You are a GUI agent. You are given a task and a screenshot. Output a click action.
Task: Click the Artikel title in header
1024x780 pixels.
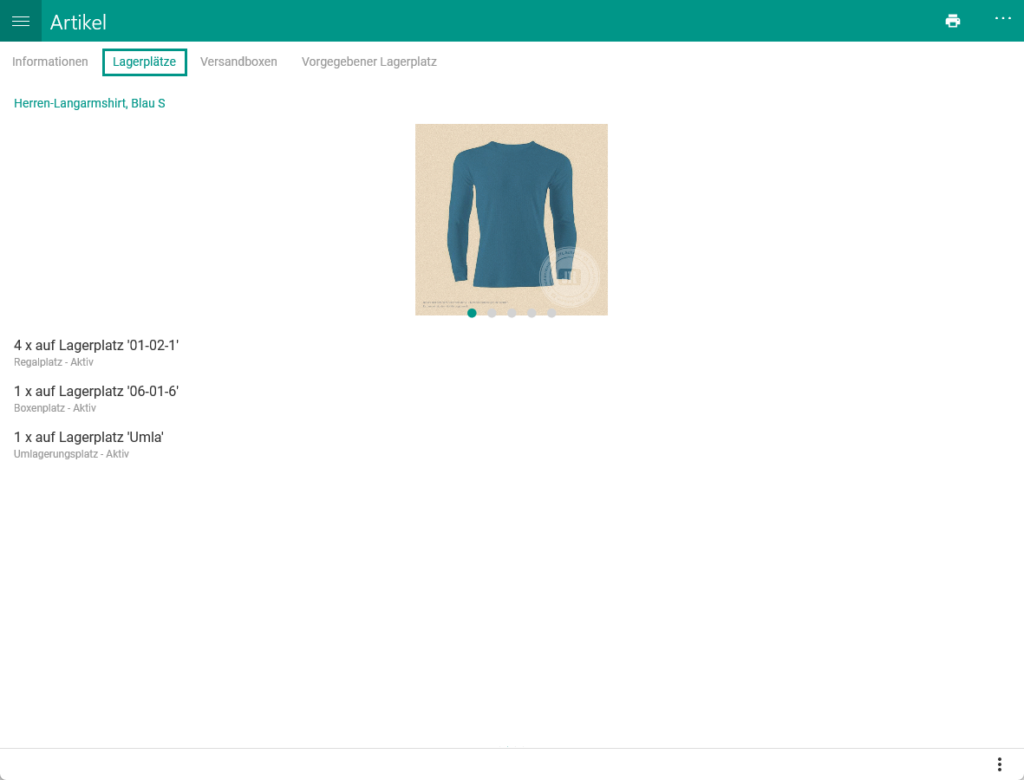[79, 21]
